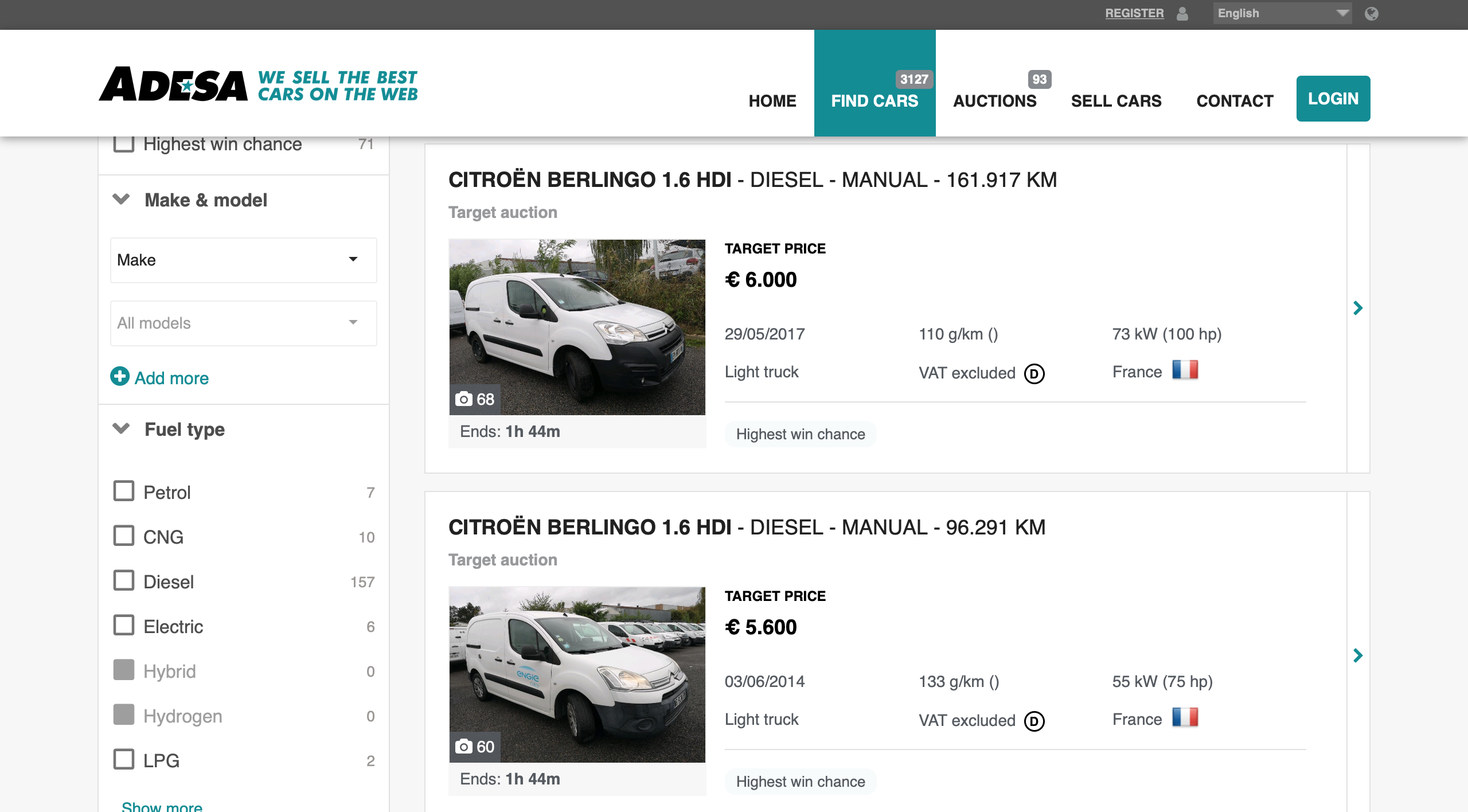The width and height of the screenshot is (1468, 812).
Task: Open the Engie Berlingo van photo
Action: [x=577, y=674]
